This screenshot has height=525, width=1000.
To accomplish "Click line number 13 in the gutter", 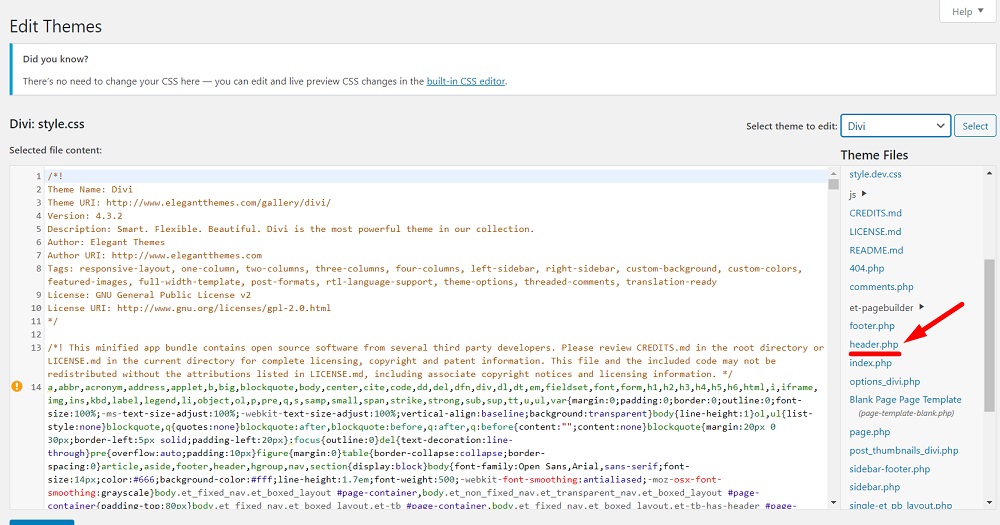I will (36, 348).
